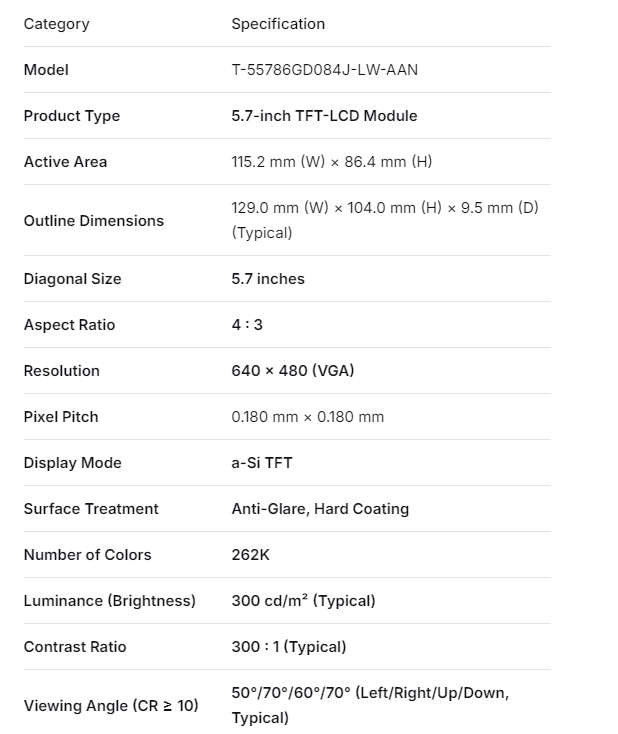Click the 300 : 1 contrast ratio value

pyautogui.click(x=289, y=647)
